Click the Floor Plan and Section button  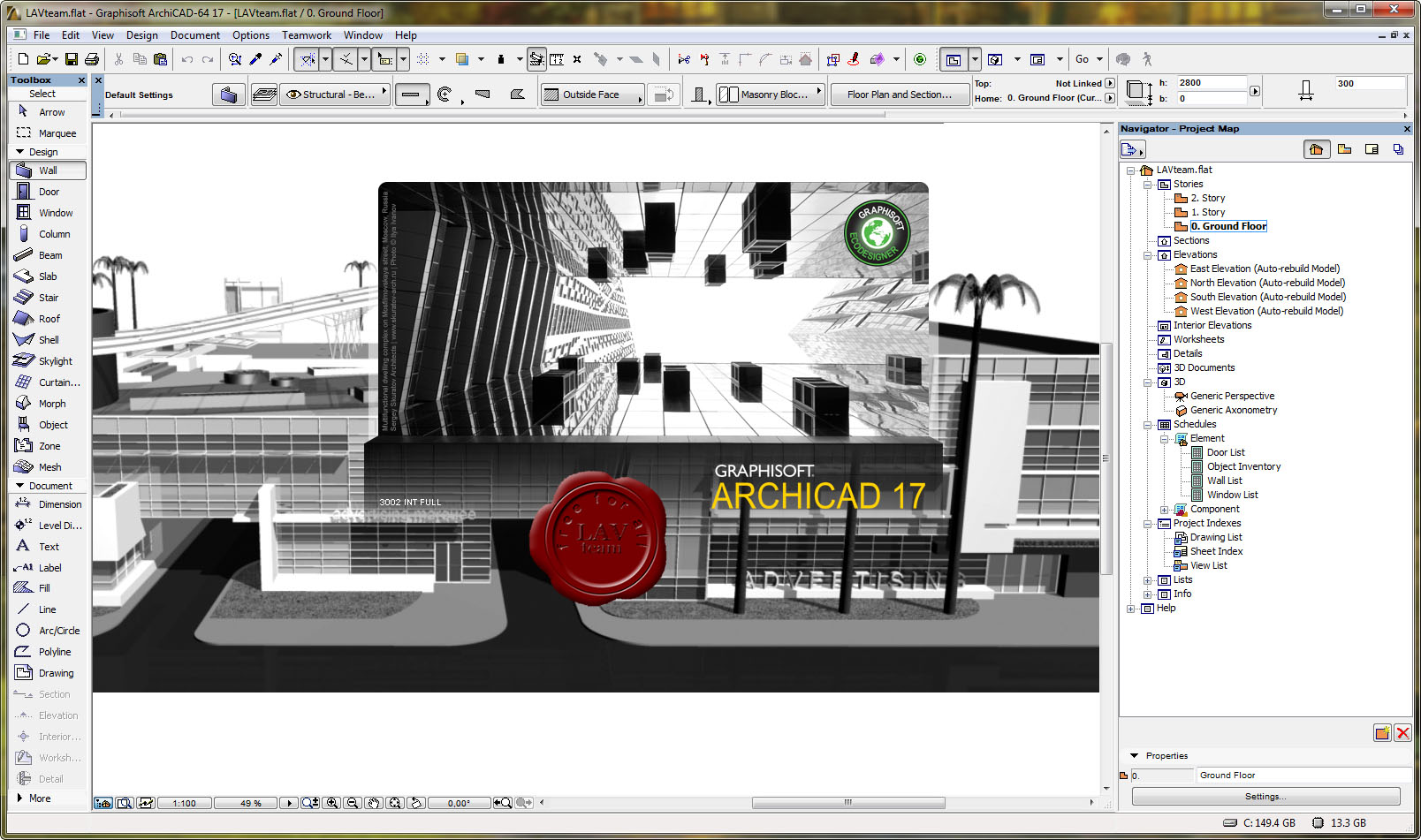click(x=900, y=95)
